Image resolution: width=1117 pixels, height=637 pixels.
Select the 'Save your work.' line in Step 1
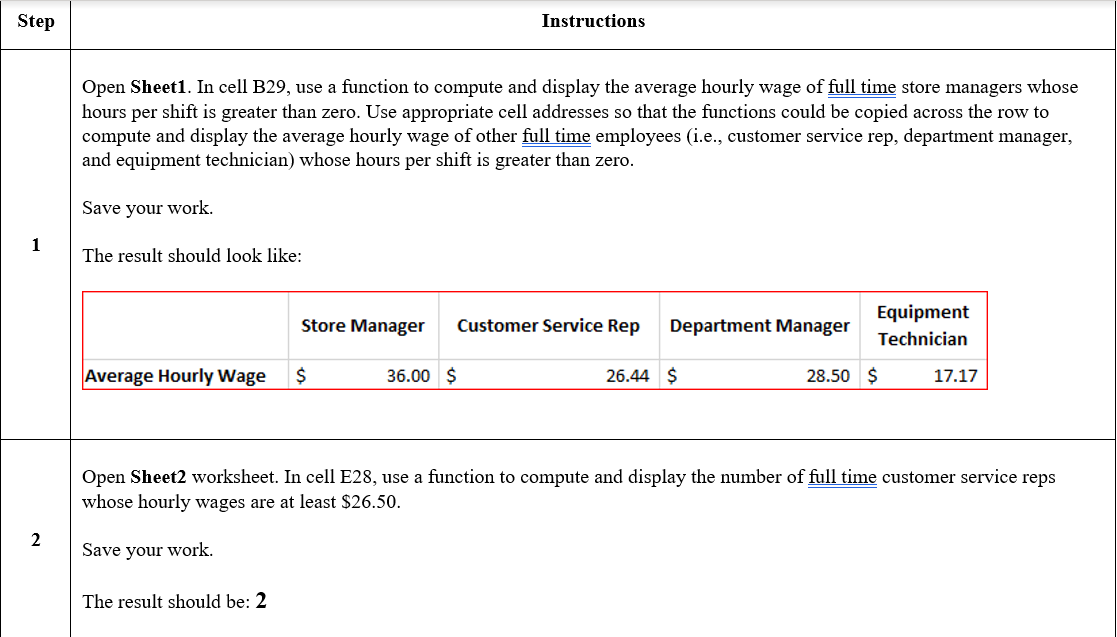pos(147,208)
